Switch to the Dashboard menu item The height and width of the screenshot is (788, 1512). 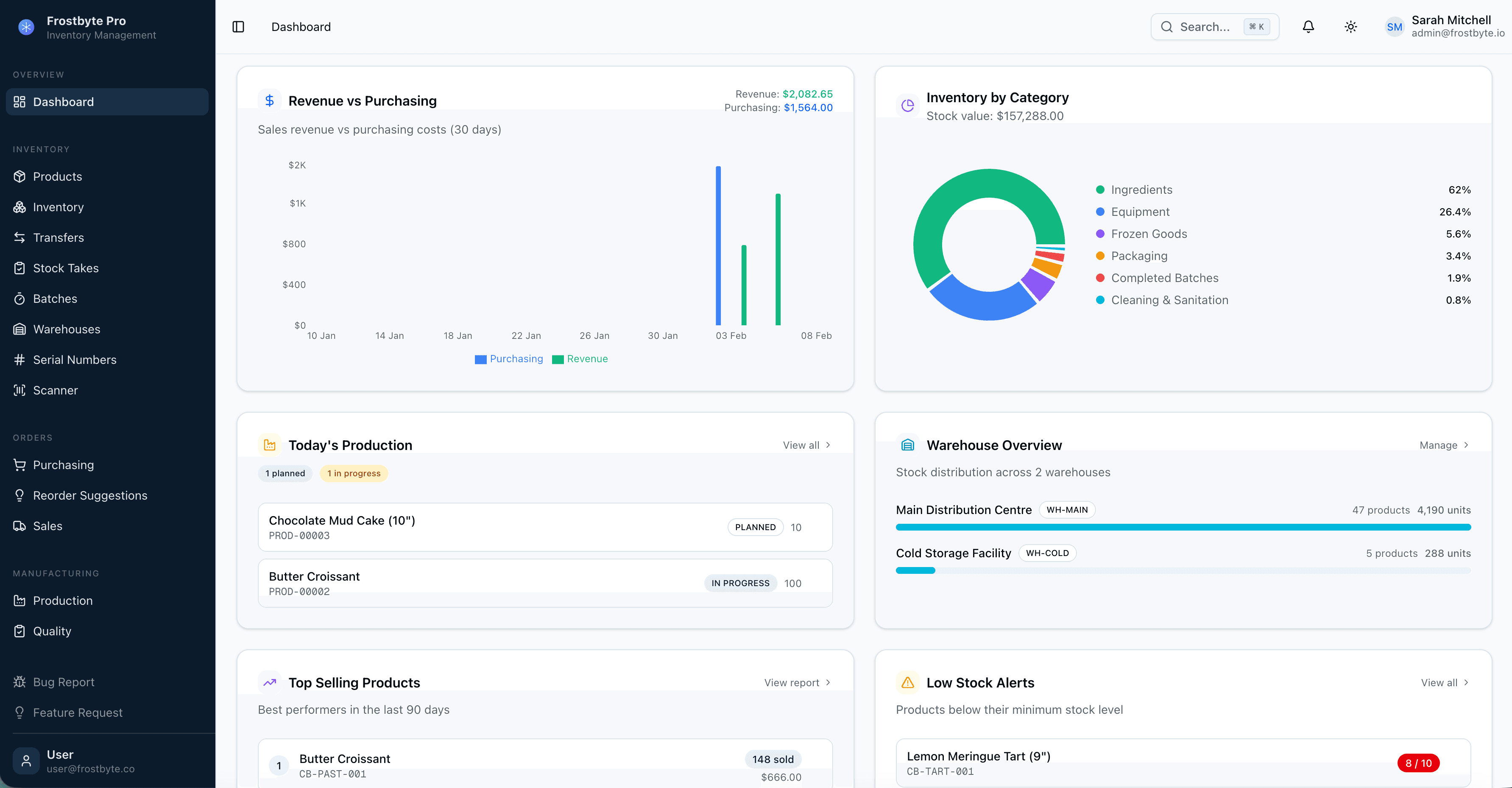tap(63, 102)
